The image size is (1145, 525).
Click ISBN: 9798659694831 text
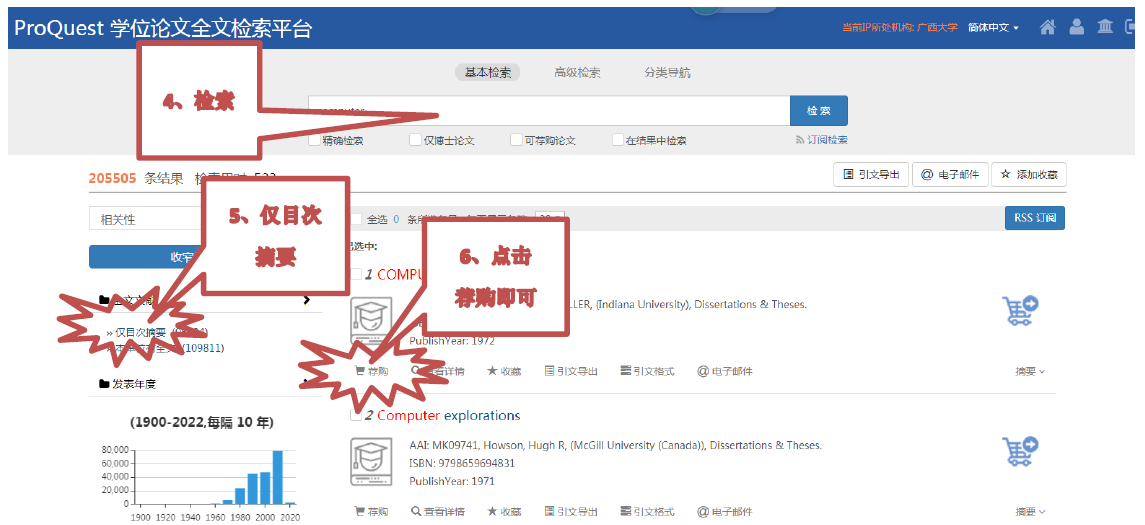pos(462,463)
